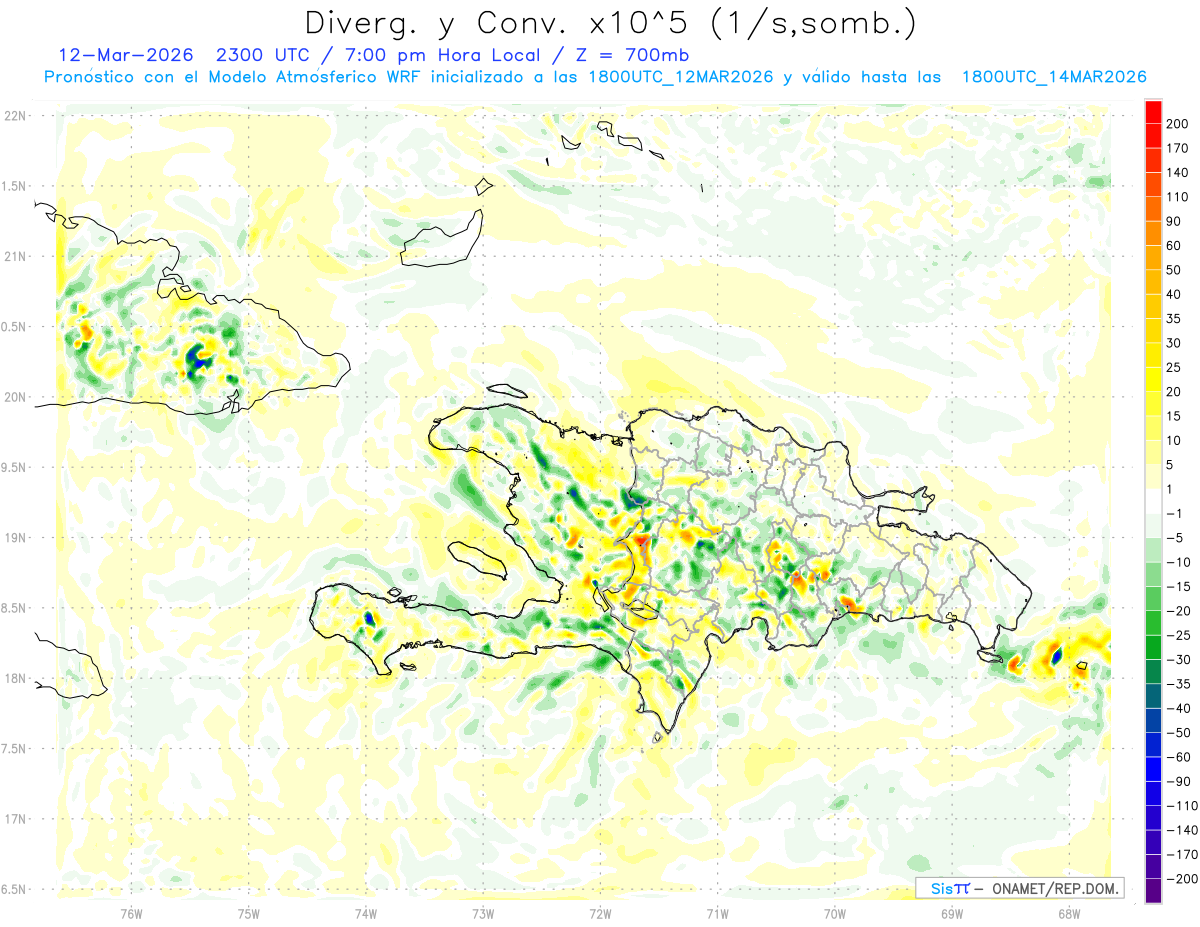Image resolution: width=1200 pixels, height=927 pixels.
Task: Click the "7.5N" latitude label
Action: pos(14,748)
